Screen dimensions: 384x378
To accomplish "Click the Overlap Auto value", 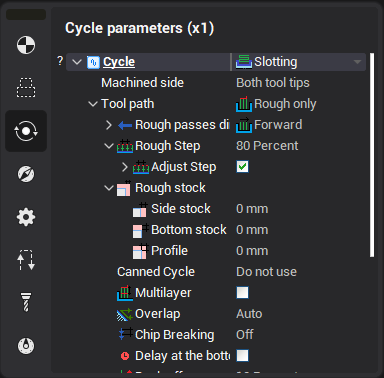I will tap(249, 314).
